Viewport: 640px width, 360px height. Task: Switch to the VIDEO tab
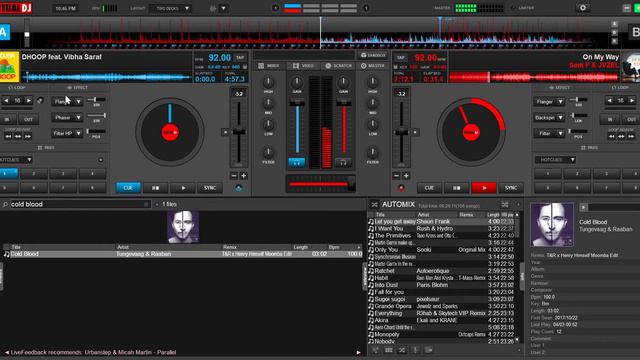pos(303,66)
